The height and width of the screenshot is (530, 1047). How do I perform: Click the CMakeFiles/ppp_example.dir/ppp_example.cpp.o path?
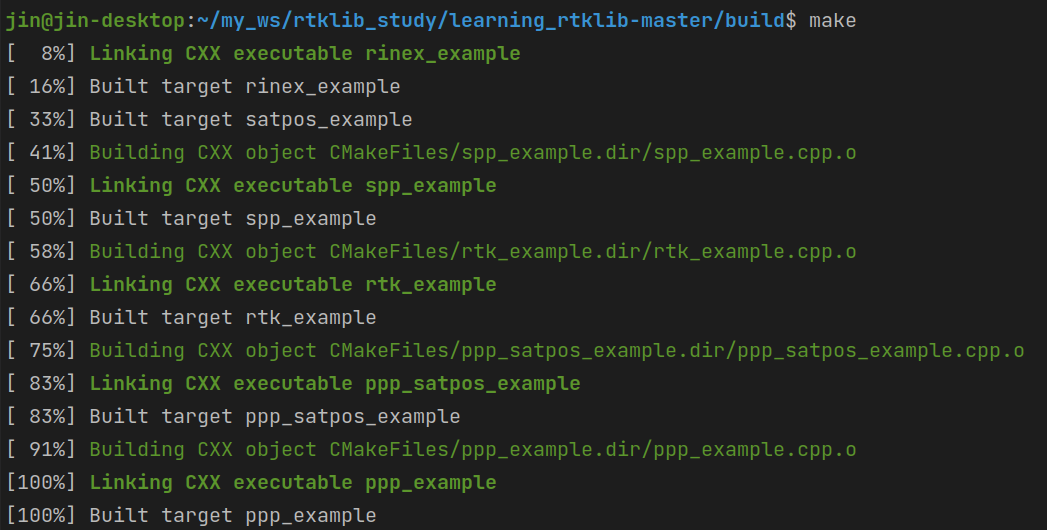tap(593, 449)
